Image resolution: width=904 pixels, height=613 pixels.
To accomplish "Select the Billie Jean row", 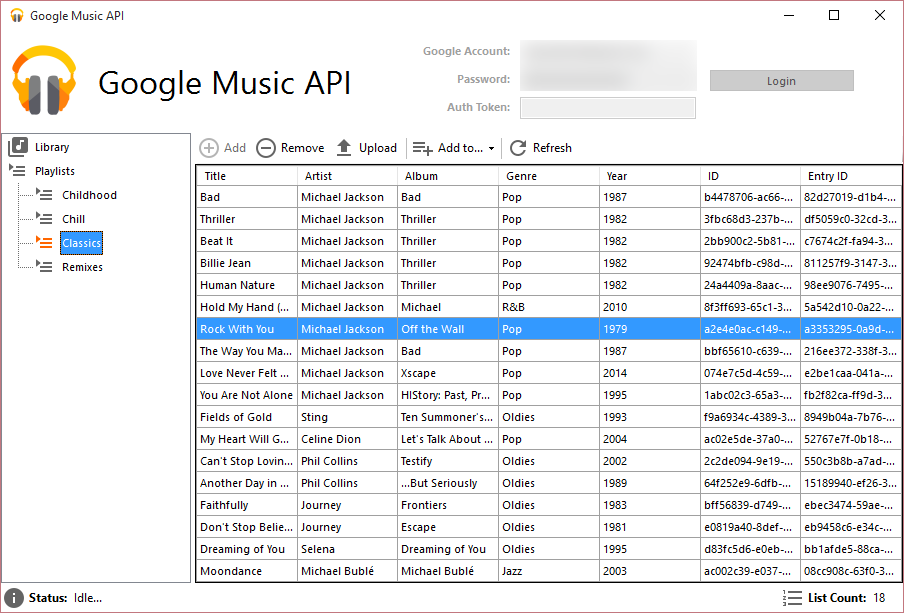I will tap(548, 263).
